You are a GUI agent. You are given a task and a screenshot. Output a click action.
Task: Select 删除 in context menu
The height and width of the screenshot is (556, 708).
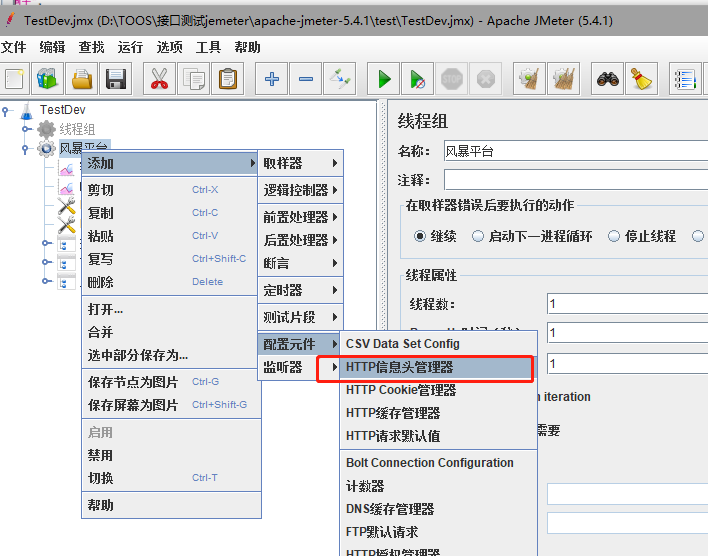171,282
